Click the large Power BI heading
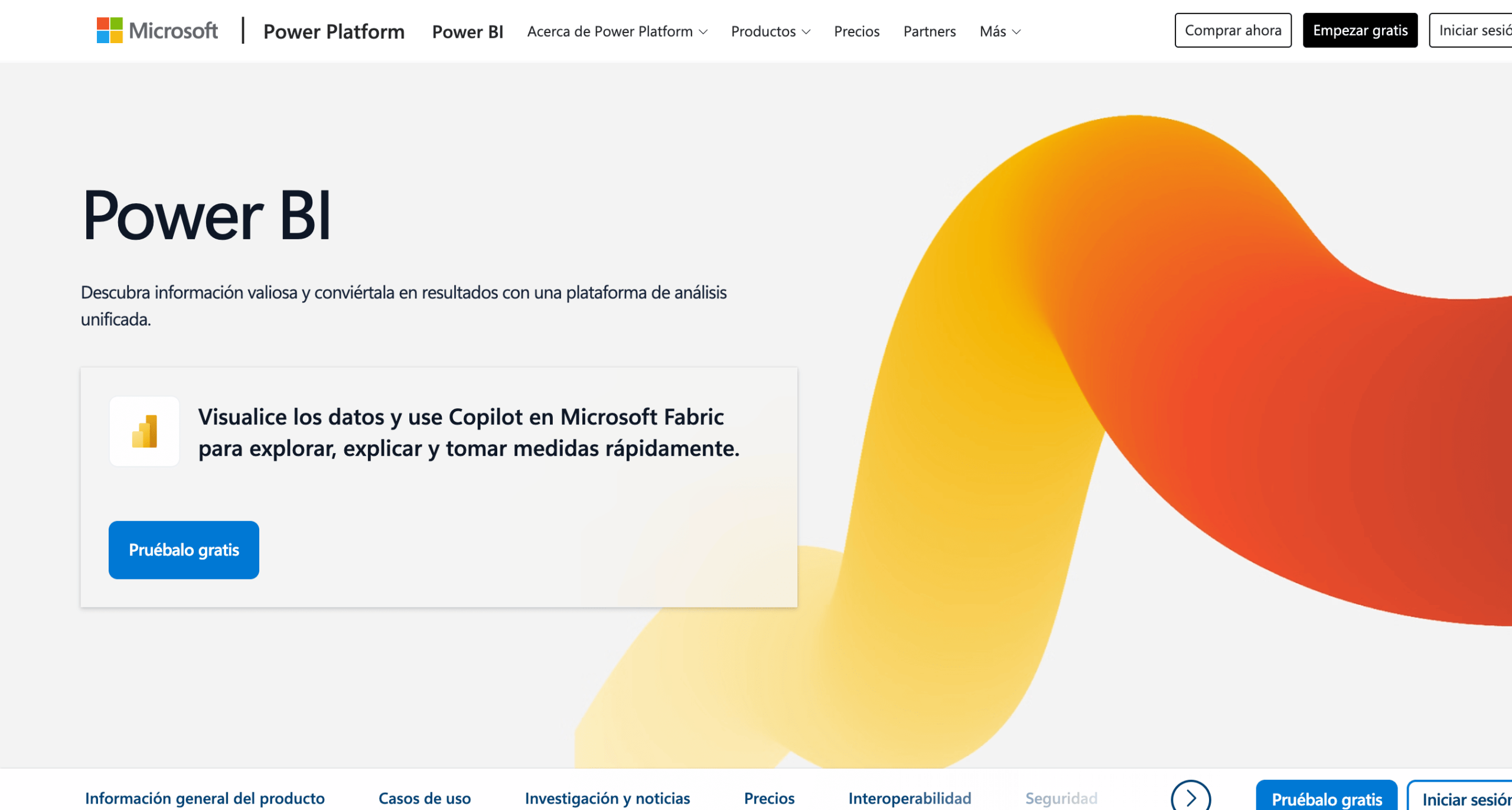 (206, 215)
